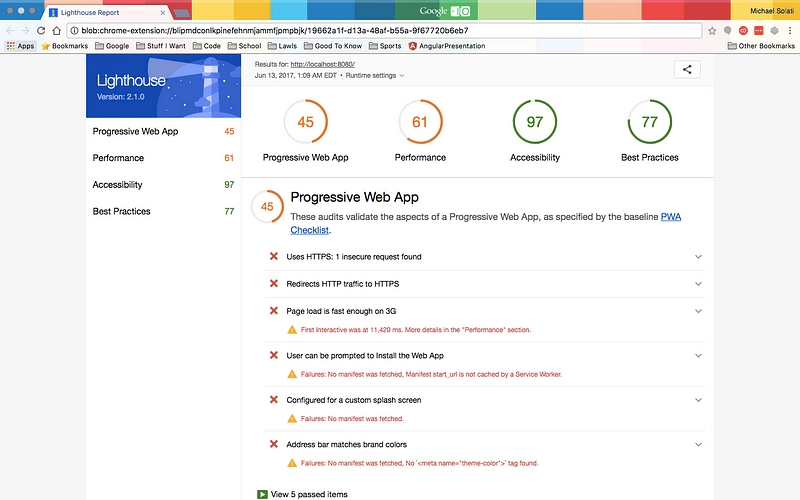The width and height of the screenshot is (800, 500).
Task: Click the Accessibility 97 score gauge
Action: 535,121
